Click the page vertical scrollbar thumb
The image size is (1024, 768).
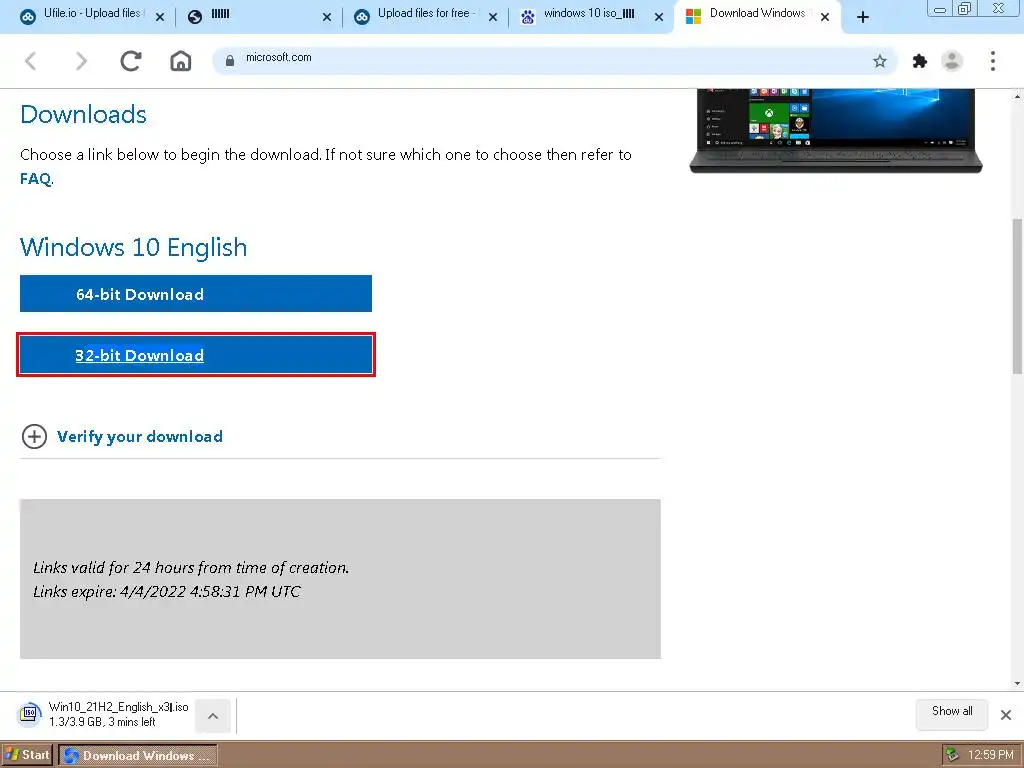click(1017, 297)
